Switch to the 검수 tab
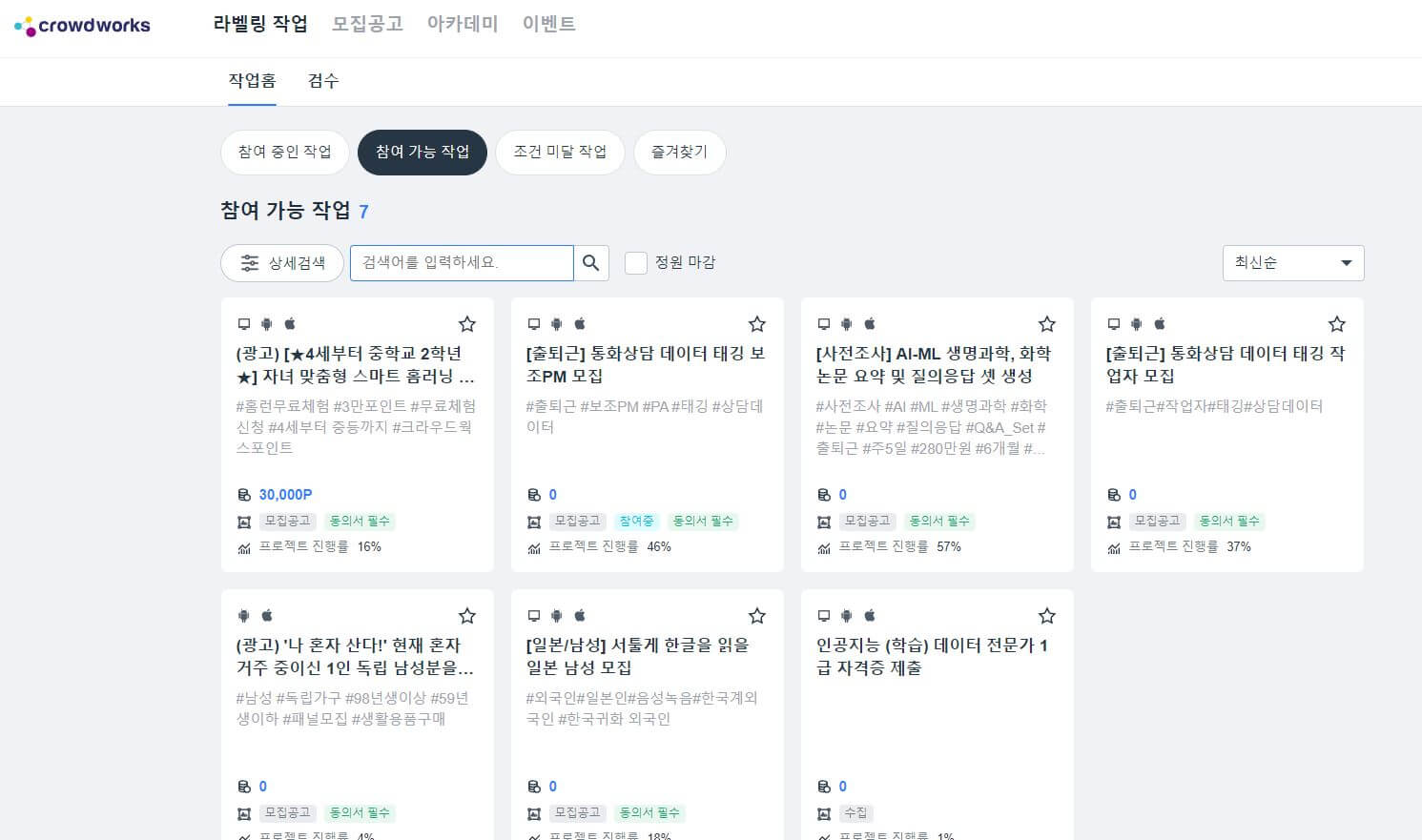1422x840 pixels. coord(322,81)
